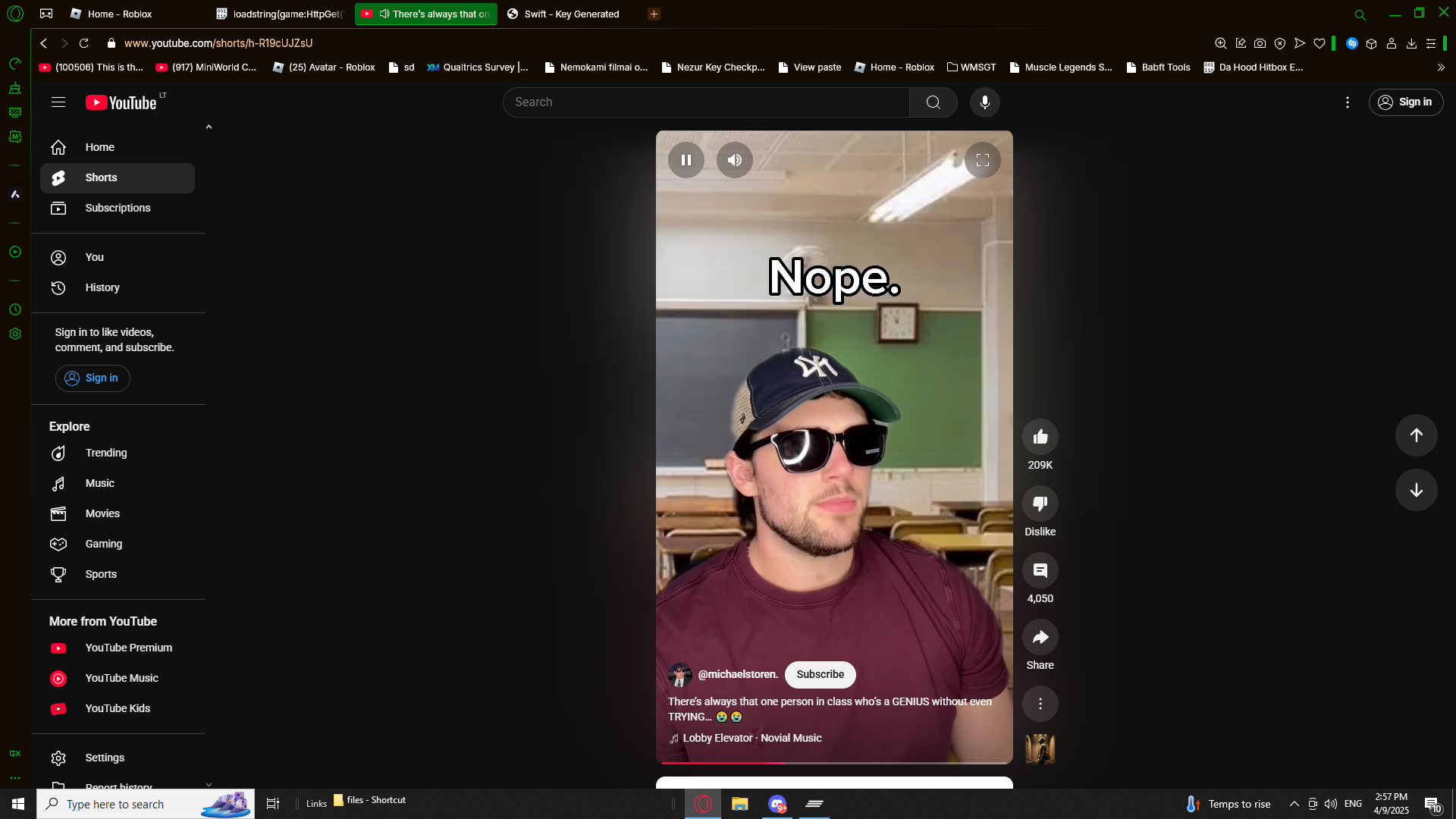1456x819 pixels.
Task: Open Babft Tools bookmark
Action: pyautogui.click(x=1158, y=67)
